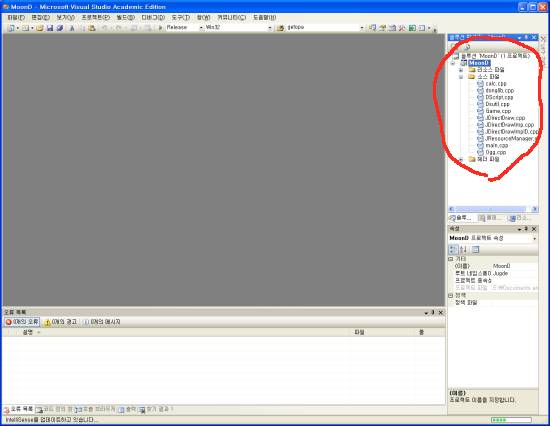The image size is (550, 426).
Task: Click the Toolbox toolbar icon
Action: [x=402, y=28]
